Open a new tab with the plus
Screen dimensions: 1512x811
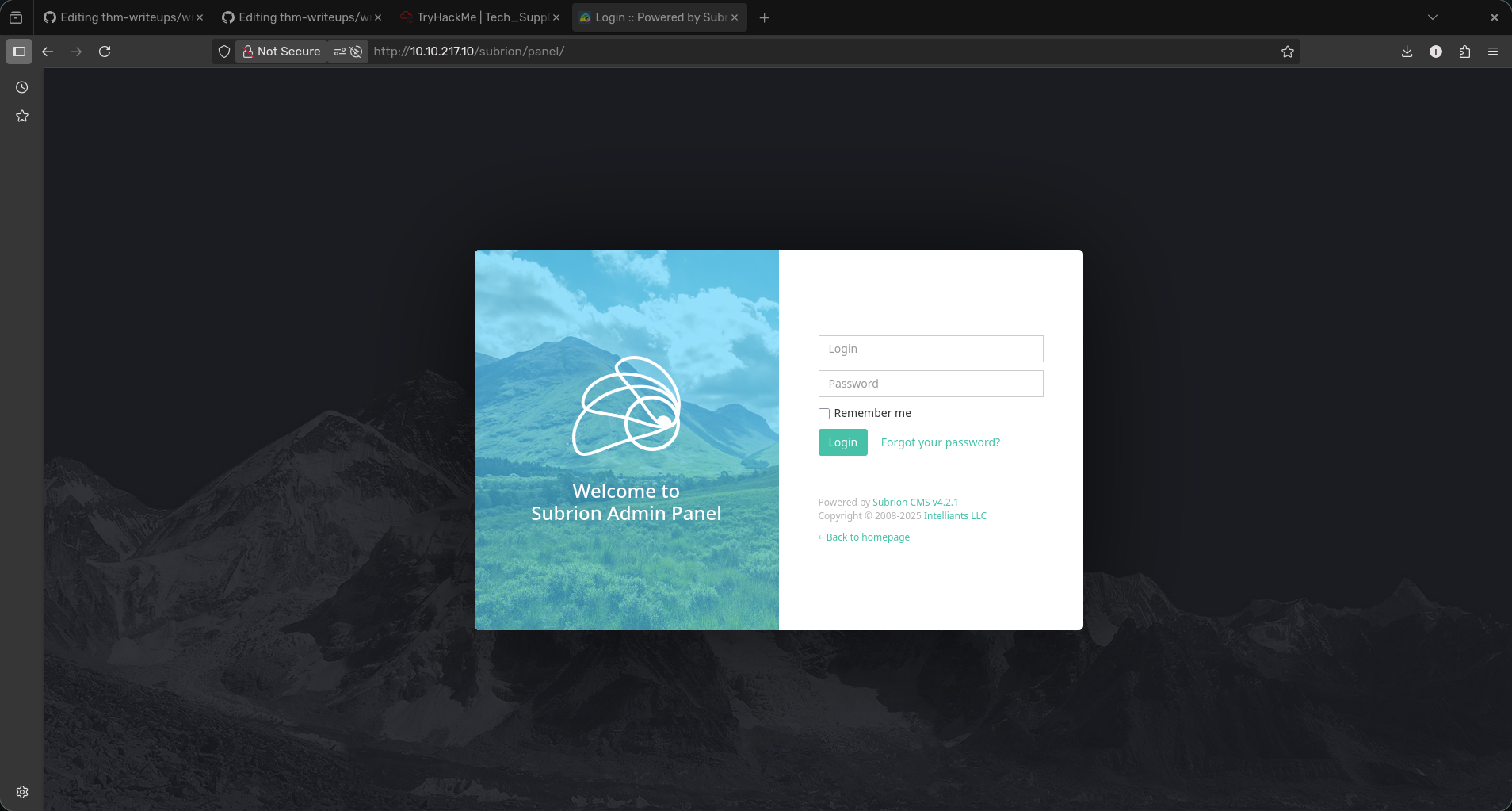coord(765,17)
